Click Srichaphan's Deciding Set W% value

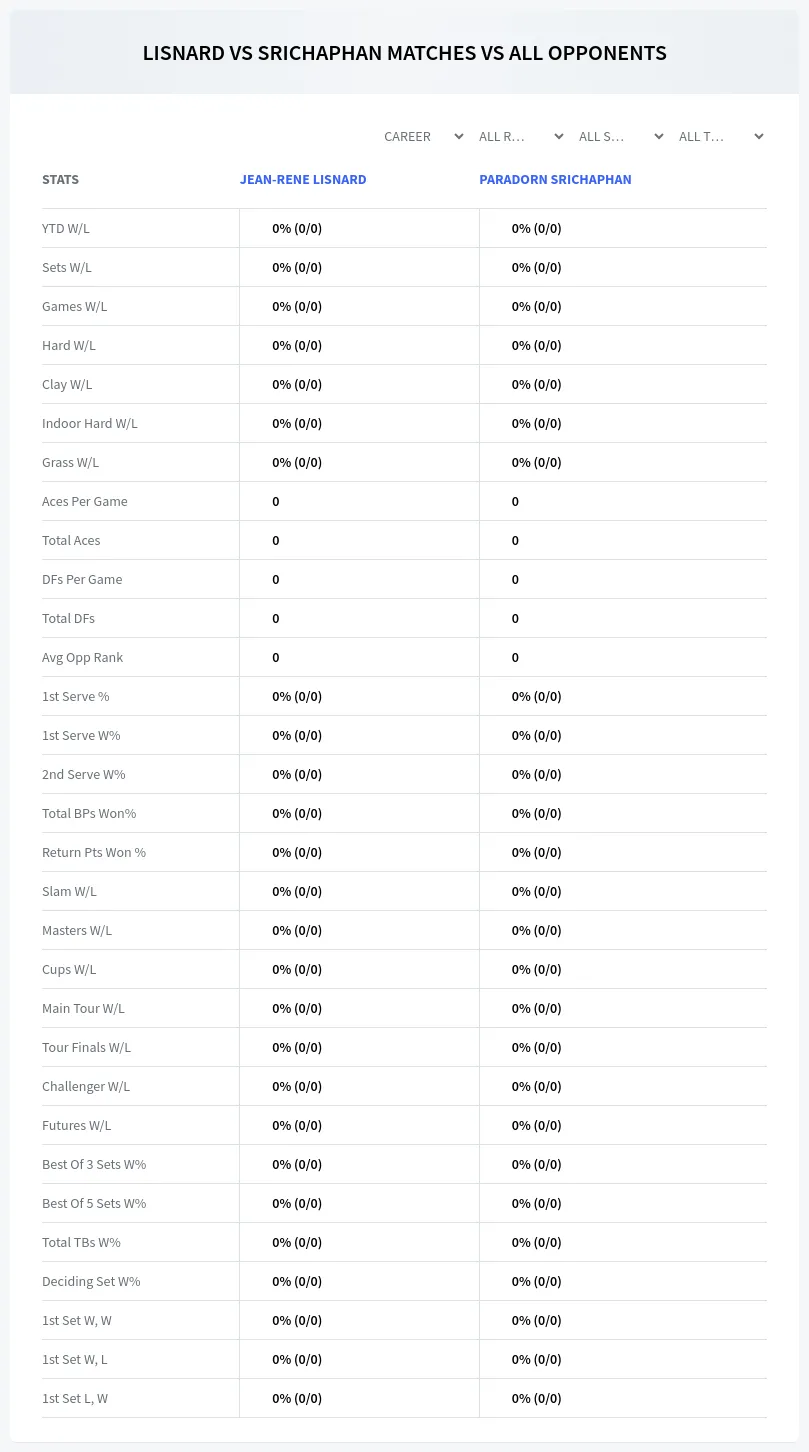click(537, 1281)
